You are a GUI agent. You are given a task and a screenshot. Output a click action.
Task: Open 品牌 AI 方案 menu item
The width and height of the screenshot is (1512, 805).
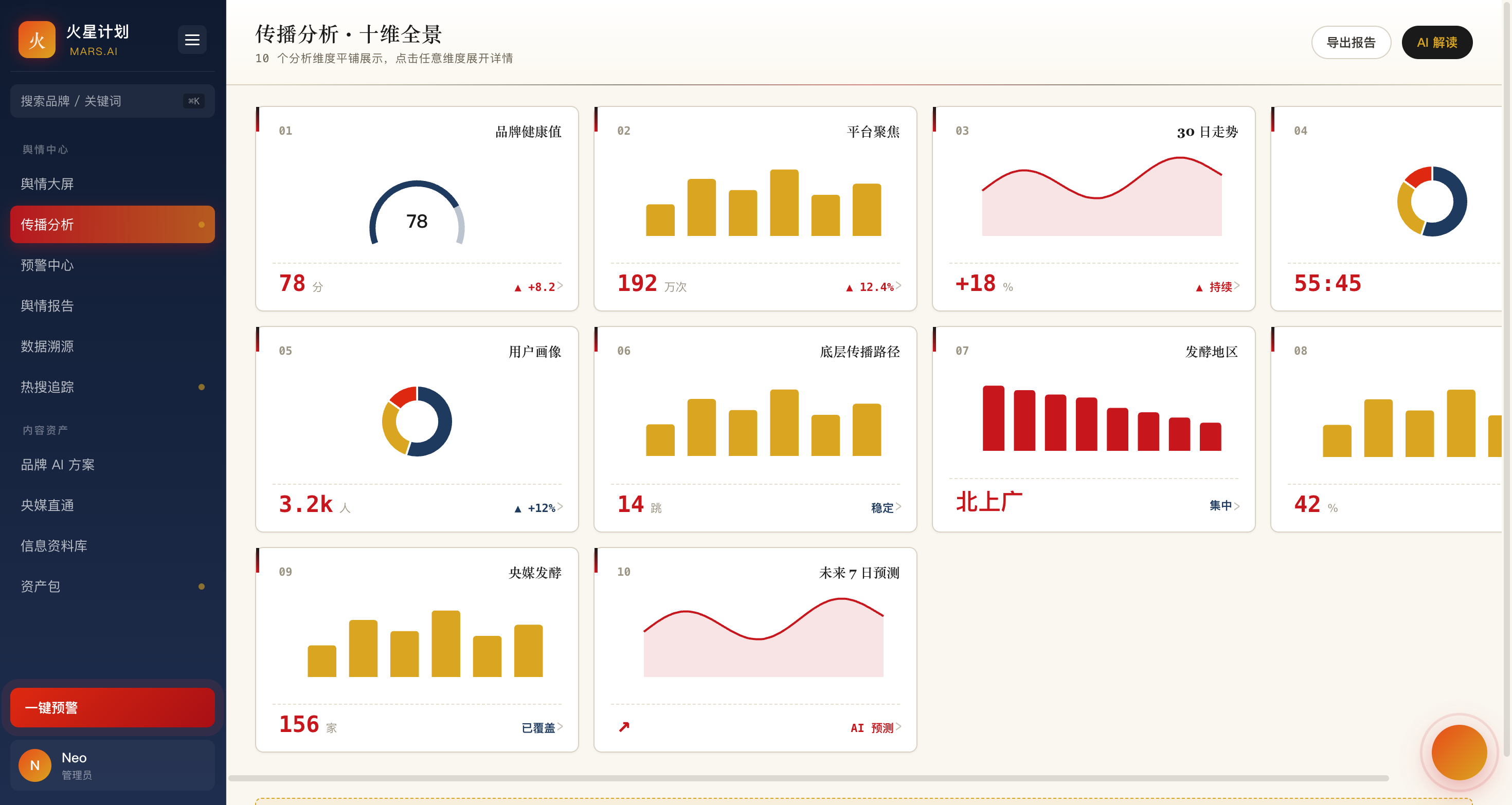112,465
